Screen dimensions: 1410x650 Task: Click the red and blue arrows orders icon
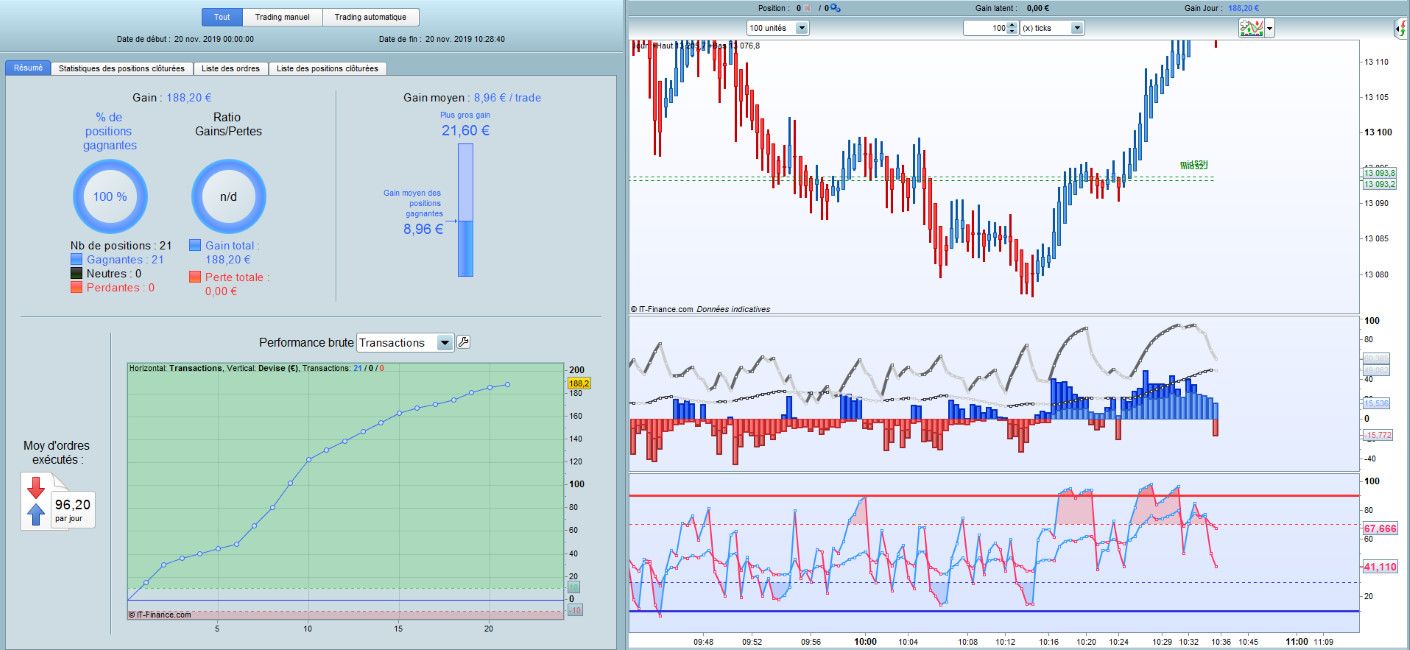click(x=36, y=501)
